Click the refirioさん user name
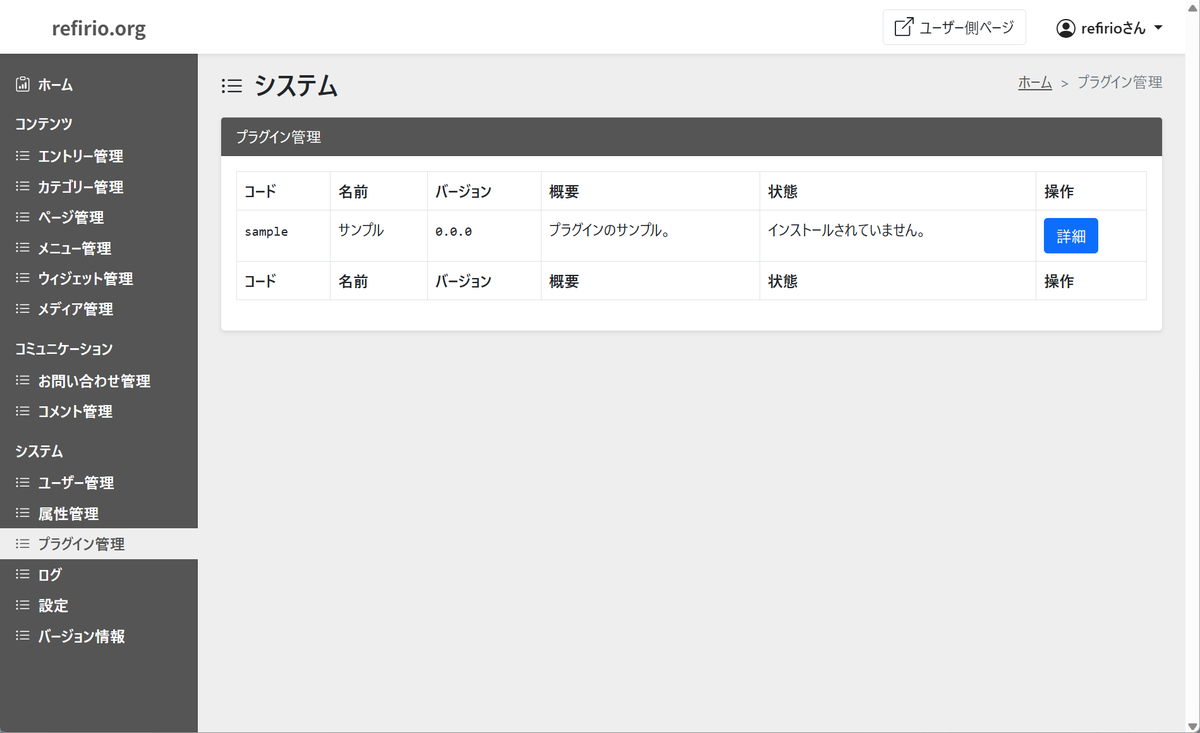 click(x=1114, y=28)
